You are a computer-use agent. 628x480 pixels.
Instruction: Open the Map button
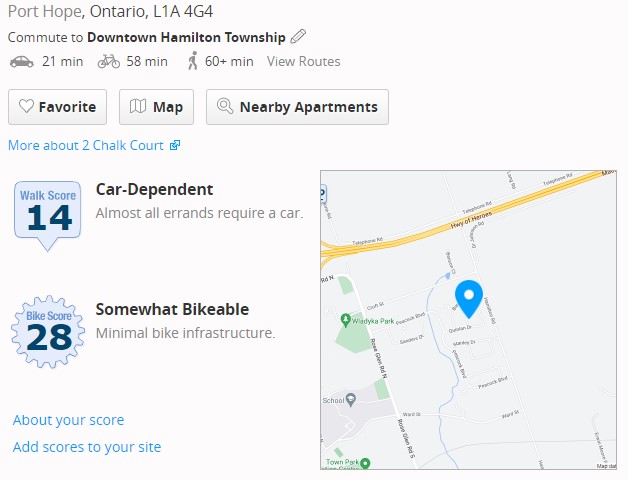click(156, 107)
